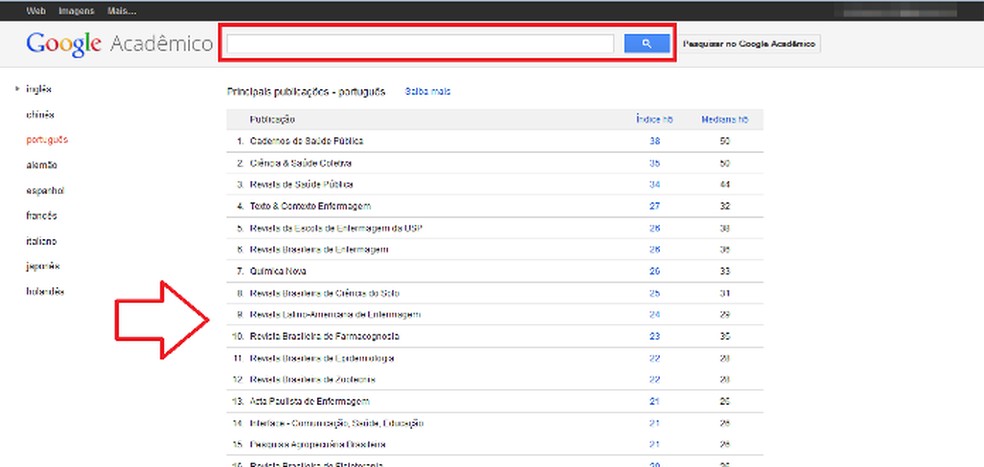Select holandês in the language sidebar
Image resolution: width=984 pixels, height=467 pixels.
[x=45, y=291]
